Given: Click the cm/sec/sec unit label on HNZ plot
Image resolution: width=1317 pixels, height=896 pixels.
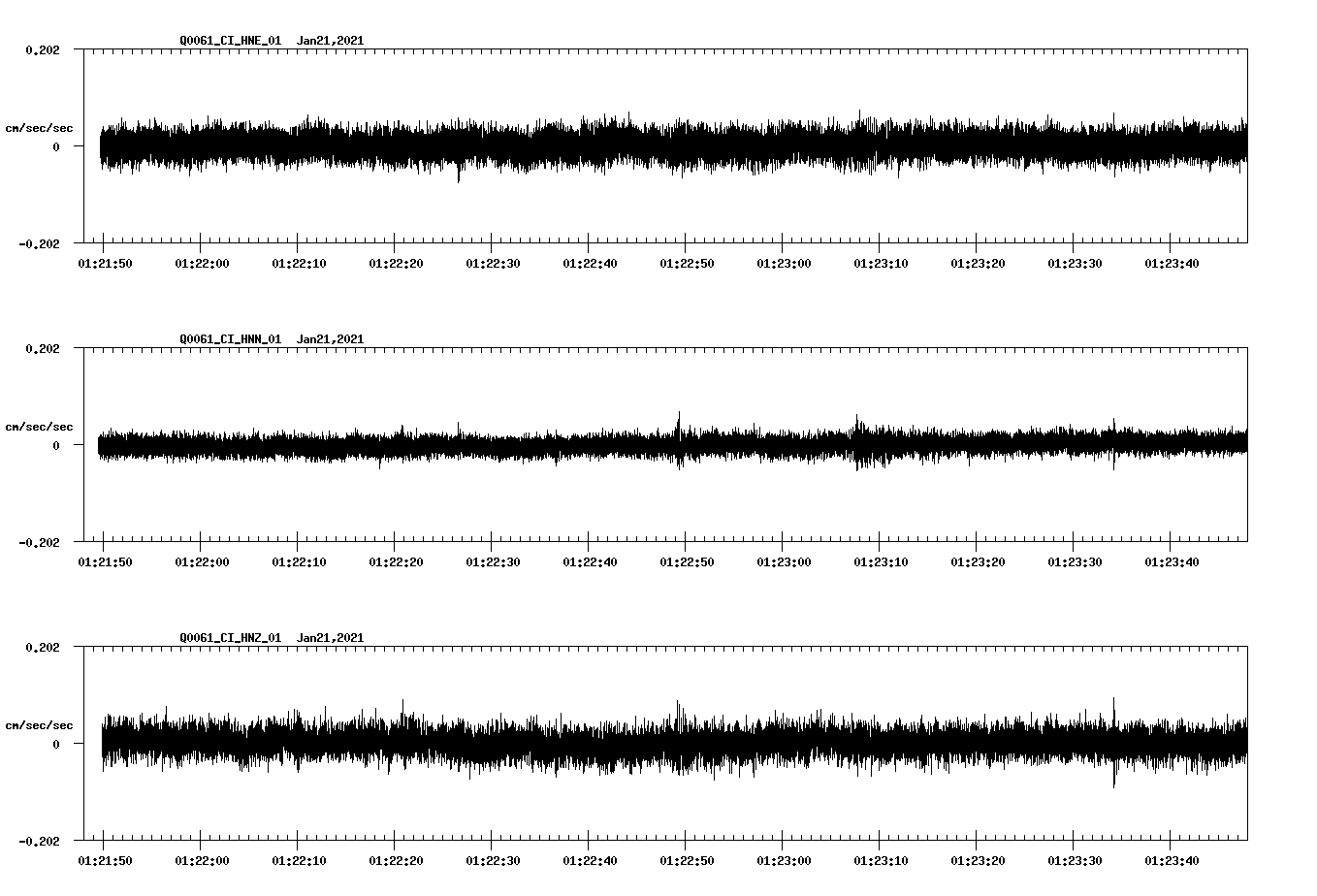Looking at the screenshot, I should pos(41,723).
